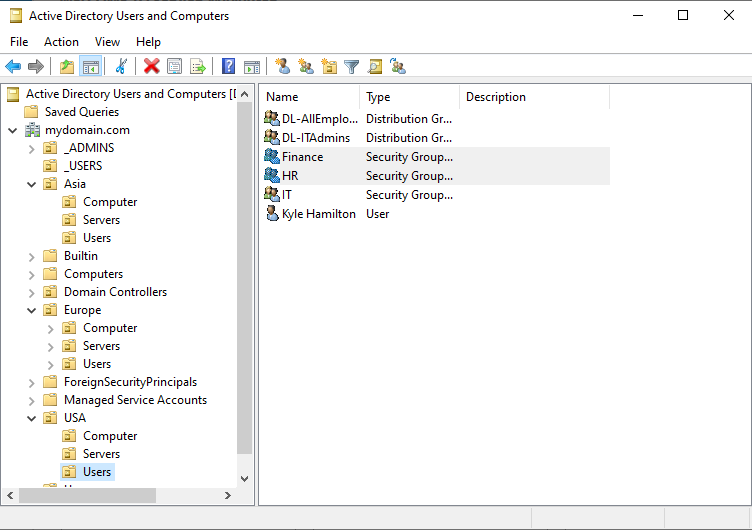Collapse the mydomain.com tree node
The height and width of the screenshot is (530, 752).
(x=13, y=130)
